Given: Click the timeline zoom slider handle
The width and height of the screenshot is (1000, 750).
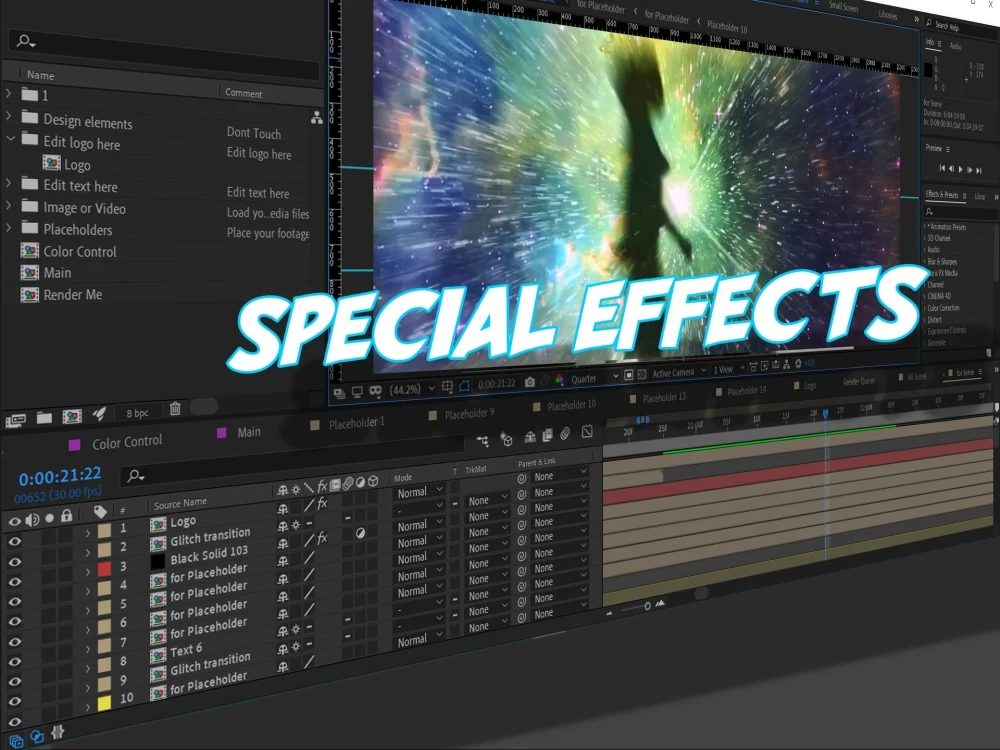Looking at the screenshot, I should pyautogui.click(x=647, y=606).
